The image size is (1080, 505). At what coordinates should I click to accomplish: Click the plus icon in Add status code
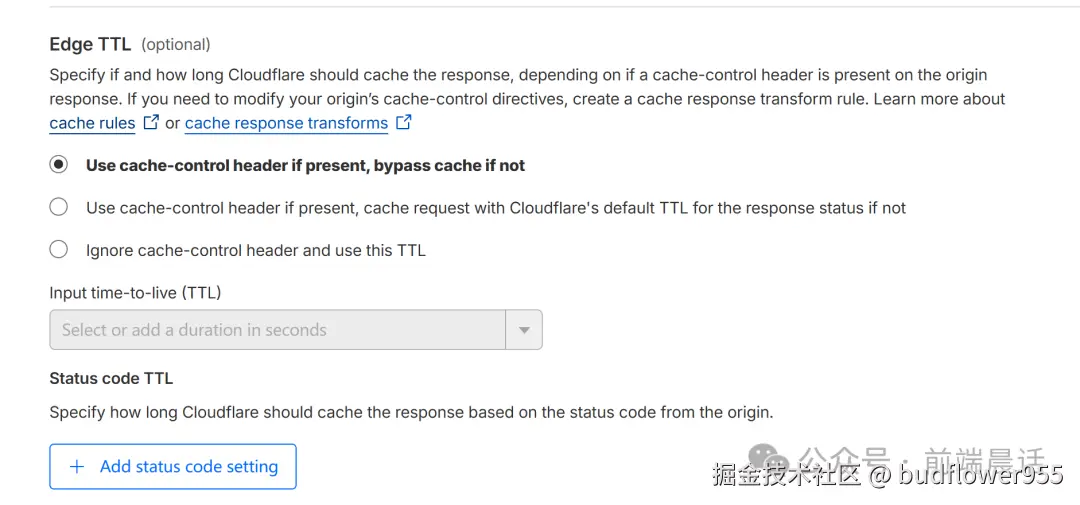click(x=77, y=466)
